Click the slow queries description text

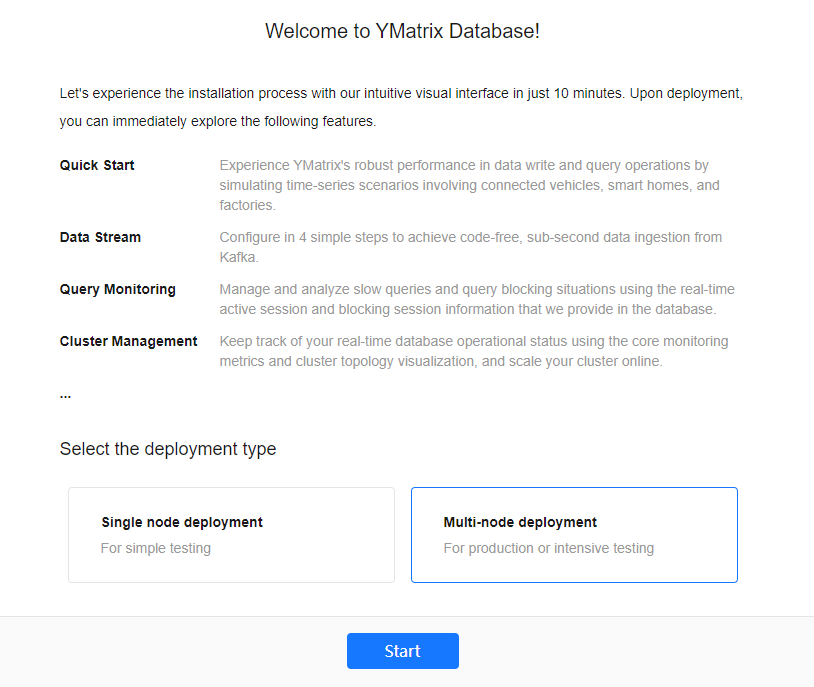click(x=476, y=299)
